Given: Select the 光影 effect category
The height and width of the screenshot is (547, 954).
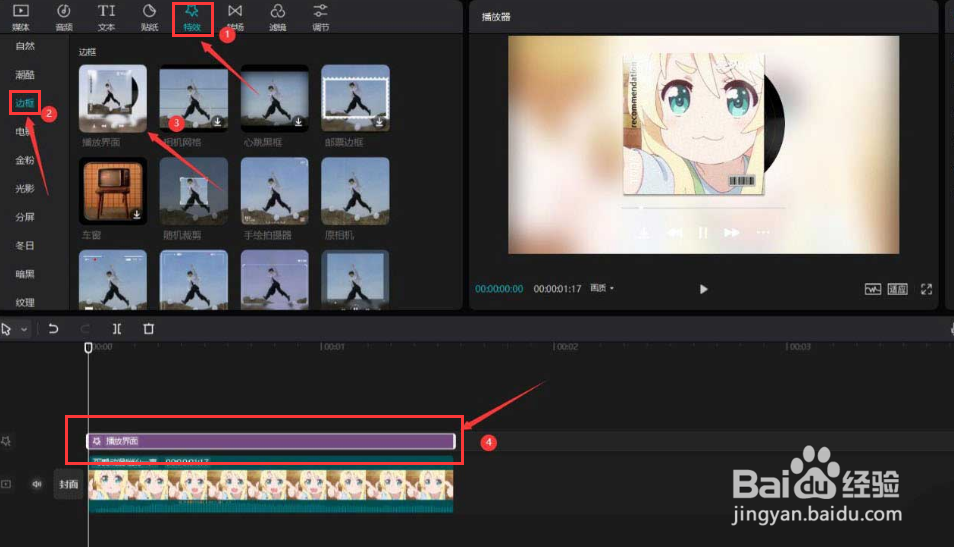Looking at the screenshot, I should 25,189.
